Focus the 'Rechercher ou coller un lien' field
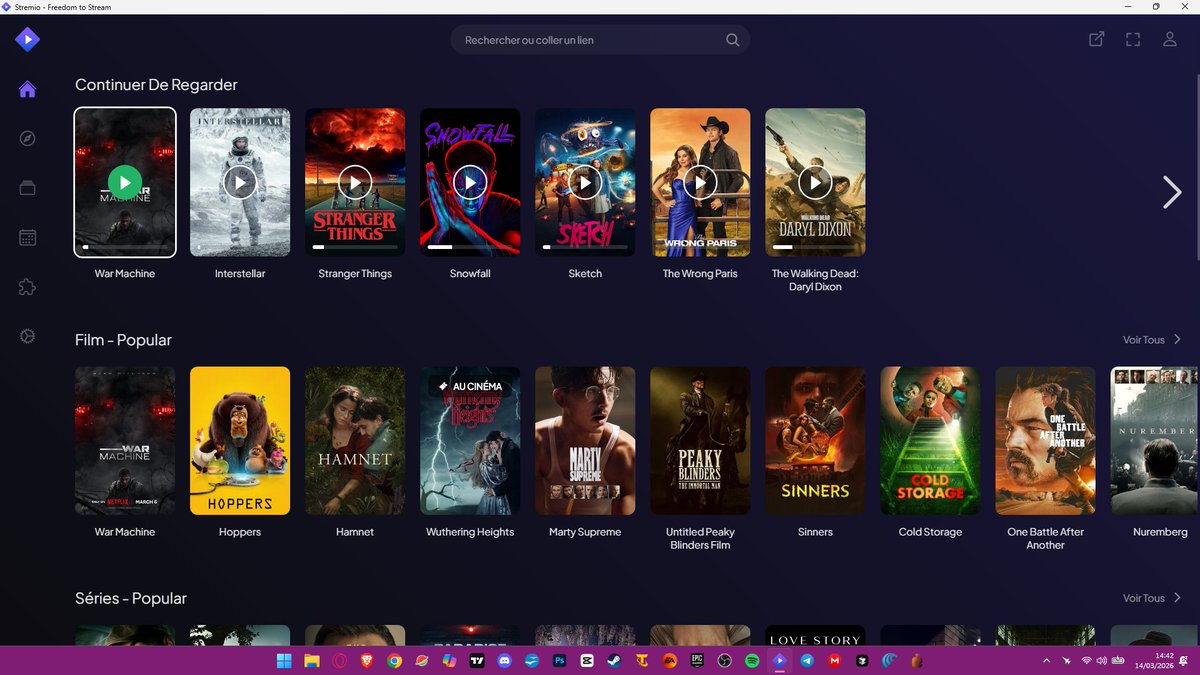 click(600, 40)
